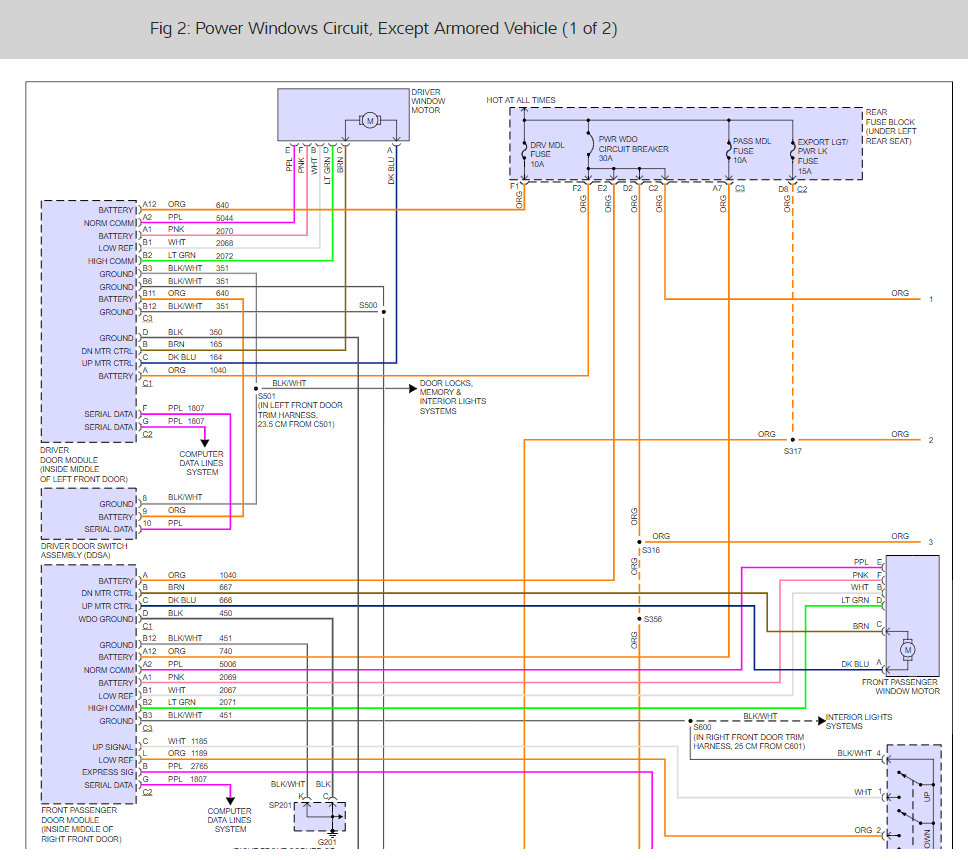Click the 'WDO GROUND' pin label
This screenshot has width=968, height=860.
[106, 619]
